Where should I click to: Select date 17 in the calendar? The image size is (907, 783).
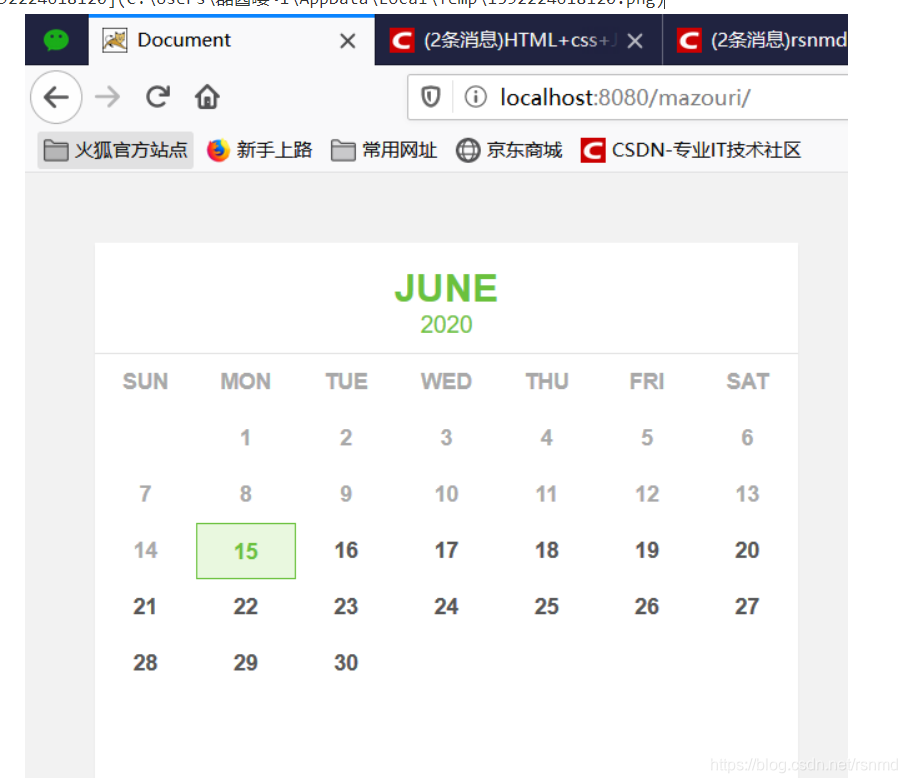(446, 550)
